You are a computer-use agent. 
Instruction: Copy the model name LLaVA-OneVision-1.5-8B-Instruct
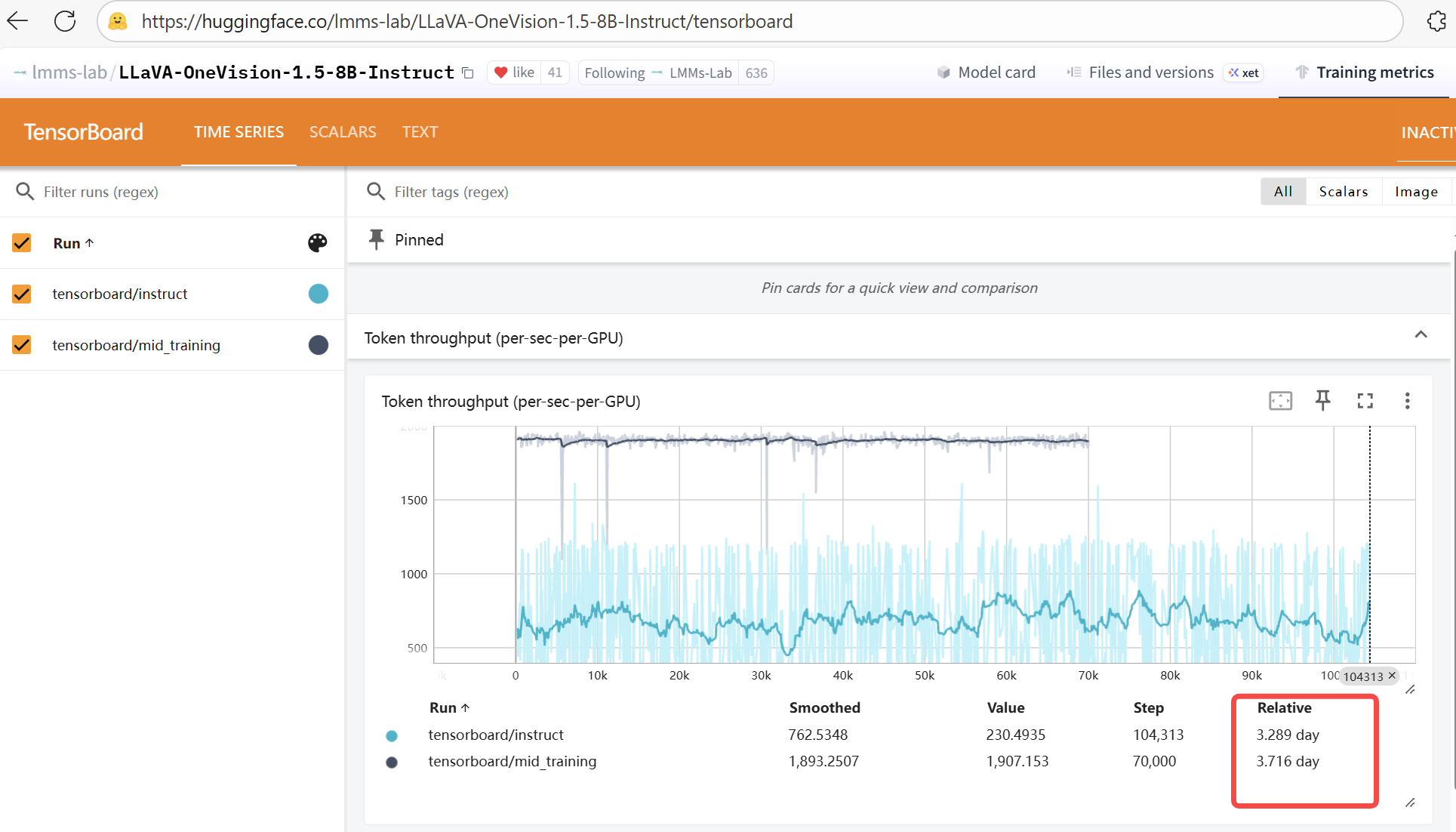click(468, 72)
